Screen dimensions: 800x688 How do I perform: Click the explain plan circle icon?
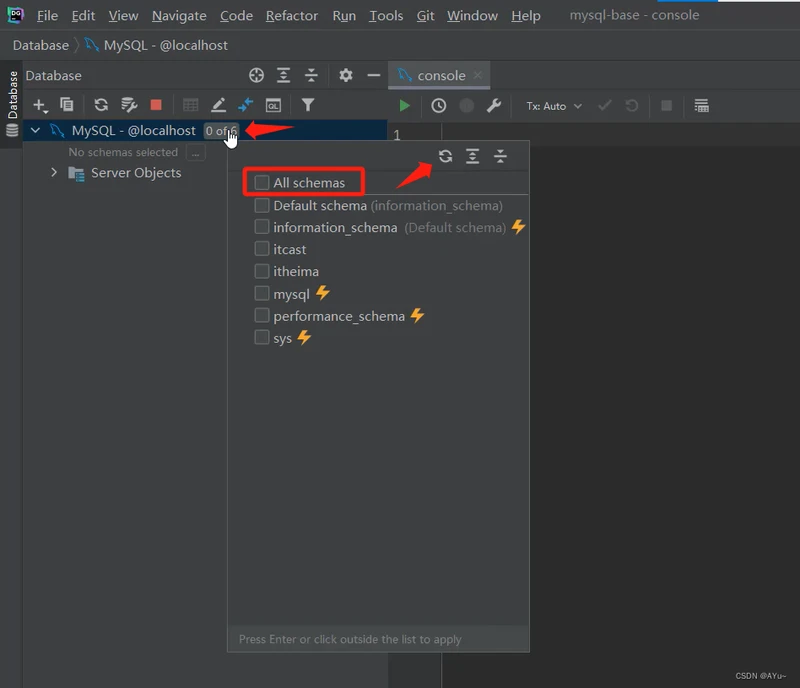[466, 106]
